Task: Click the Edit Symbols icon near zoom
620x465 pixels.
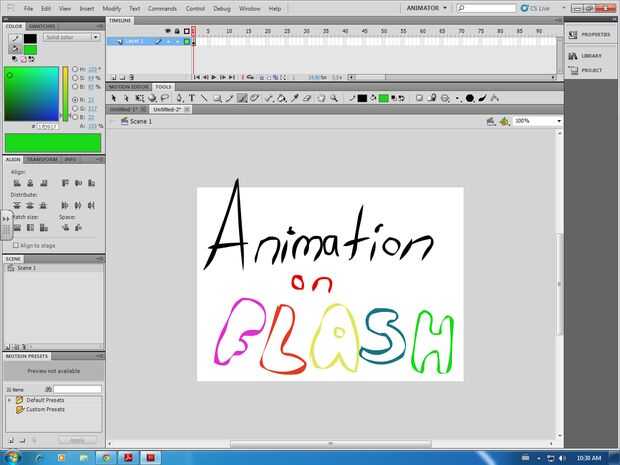Action: (x=504, y=121)
